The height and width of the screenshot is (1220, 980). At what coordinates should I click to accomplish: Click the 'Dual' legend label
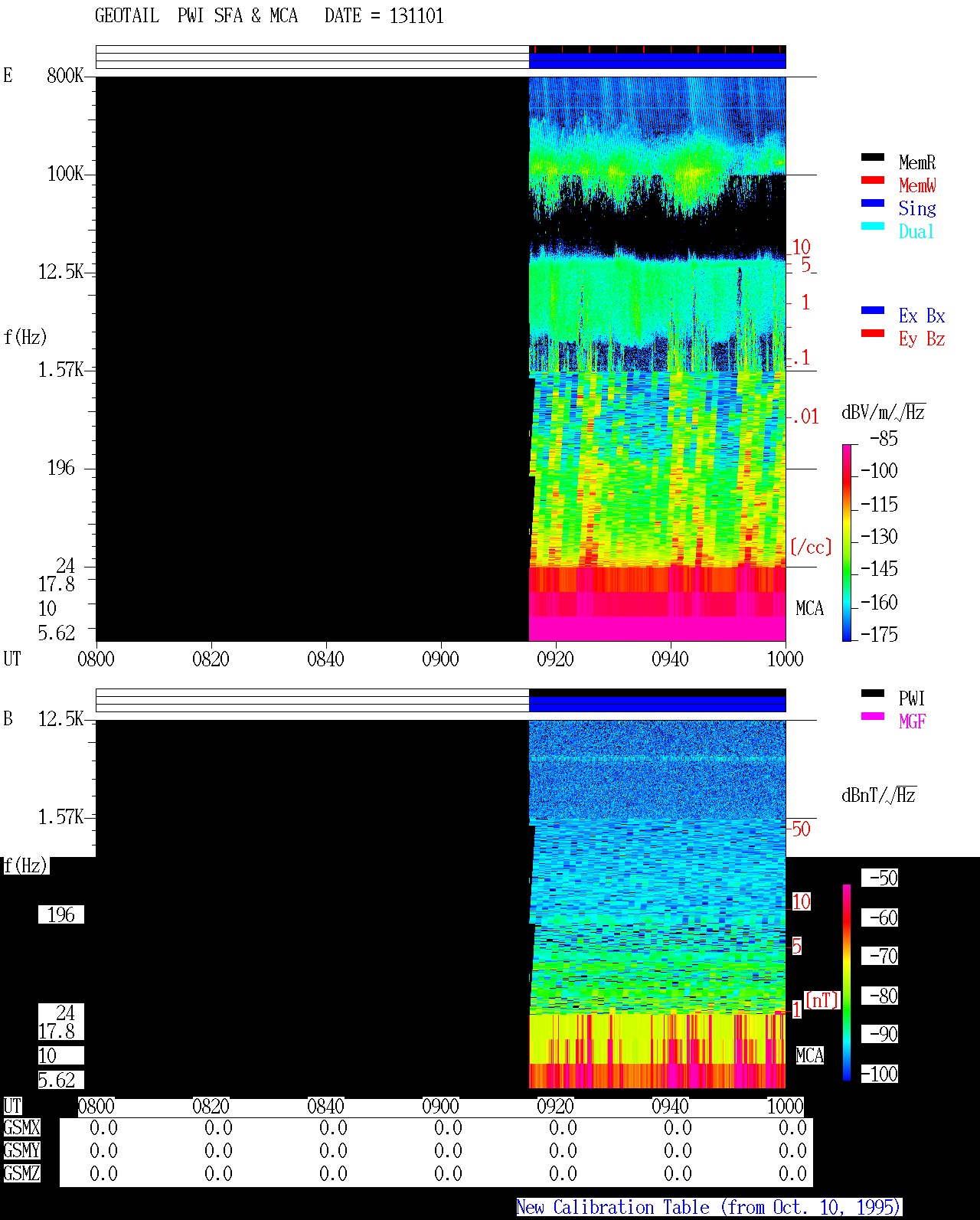tap(916, 231)
